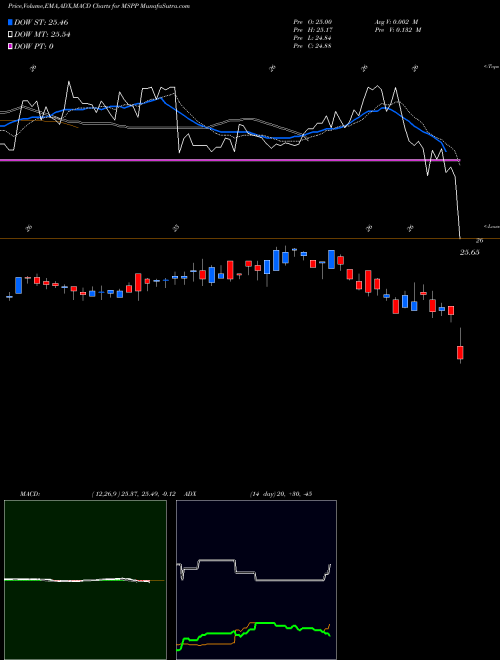Image resolution: width=500 pixels, height=660 pixels.
Task: Click the last red candlestick after the gap down
Action: pos(460,353)
